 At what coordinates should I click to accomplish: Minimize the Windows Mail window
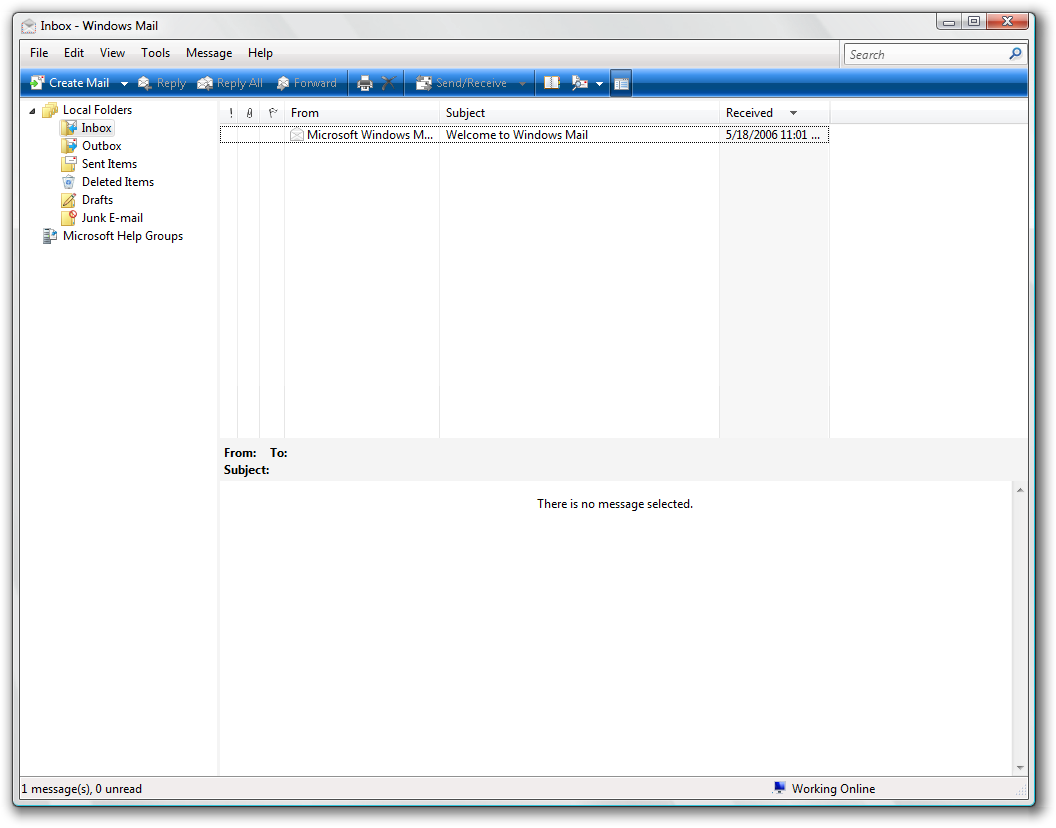coord(949,22)
